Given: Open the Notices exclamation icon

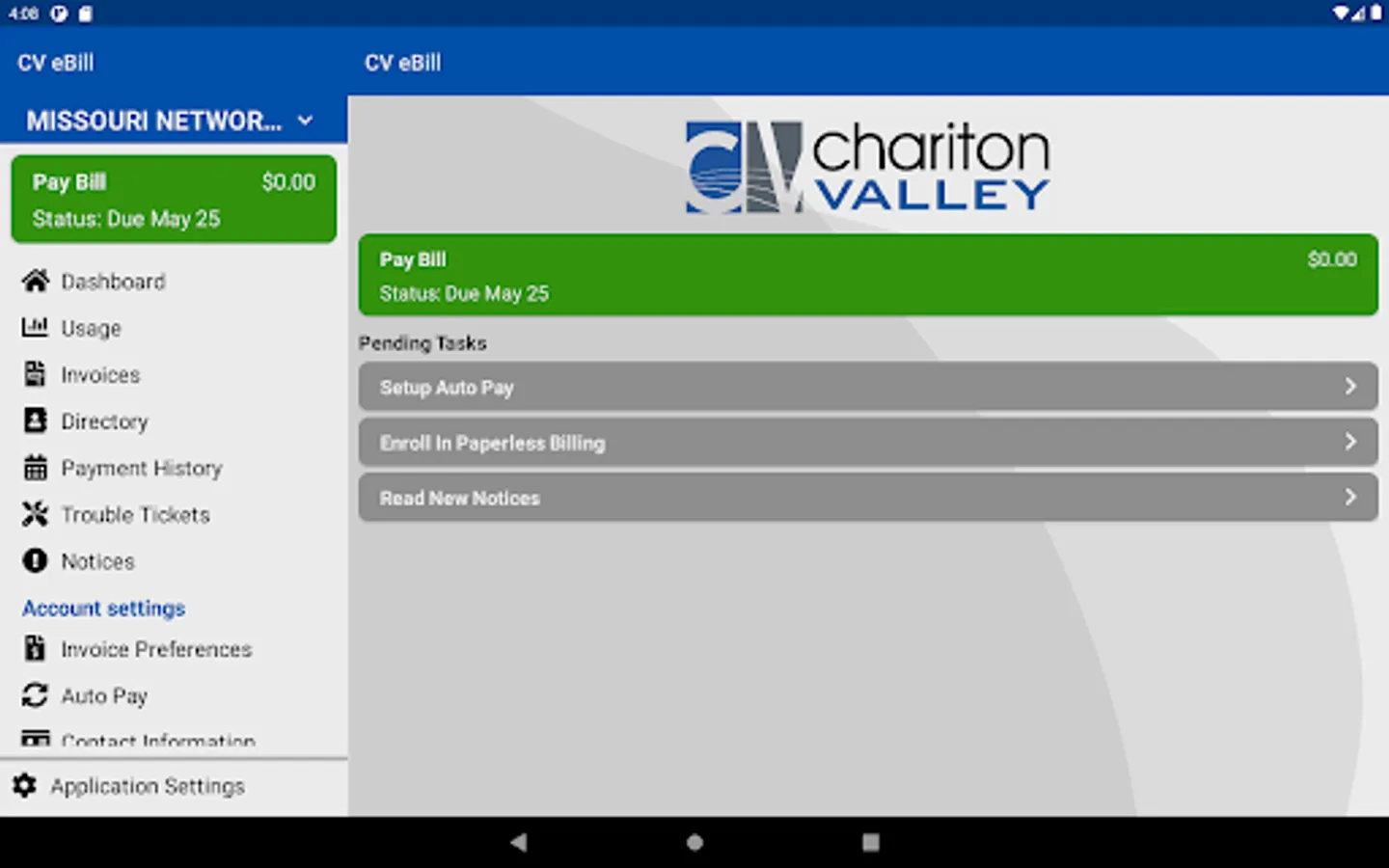Looking at the screenshot, I should pyautogui.click(x=35, y=560).
